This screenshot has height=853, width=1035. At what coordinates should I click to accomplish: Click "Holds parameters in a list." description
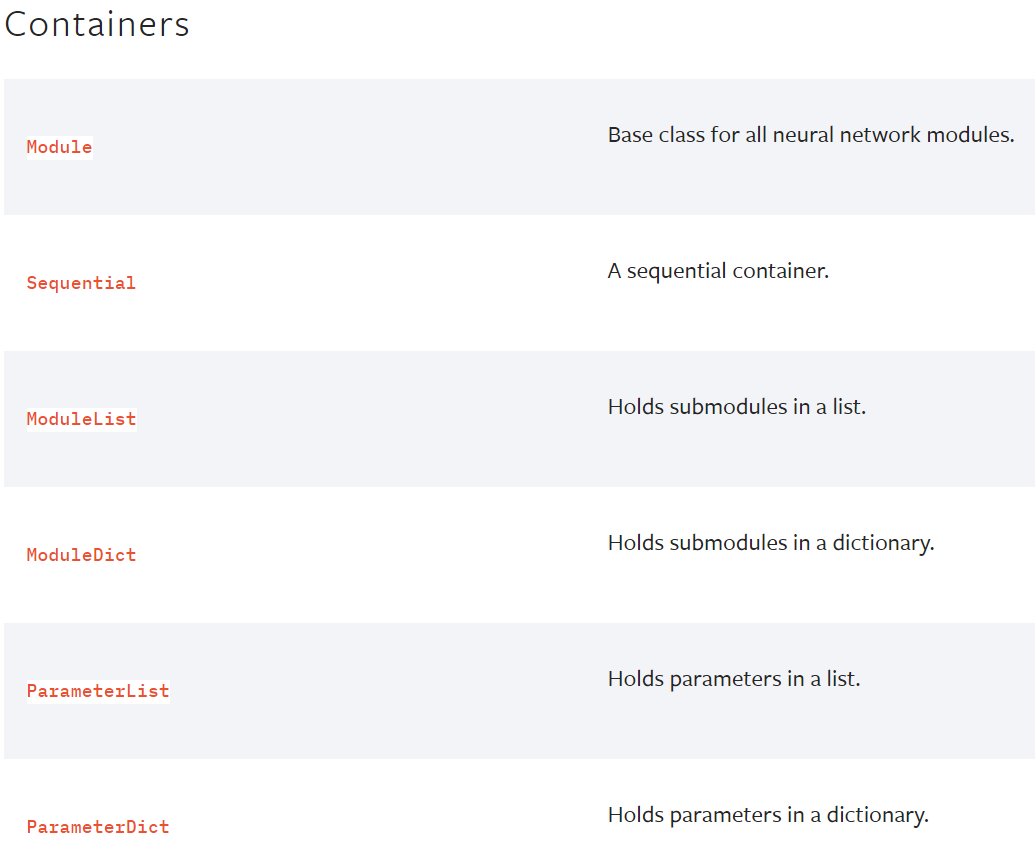(x=734, y=679)
